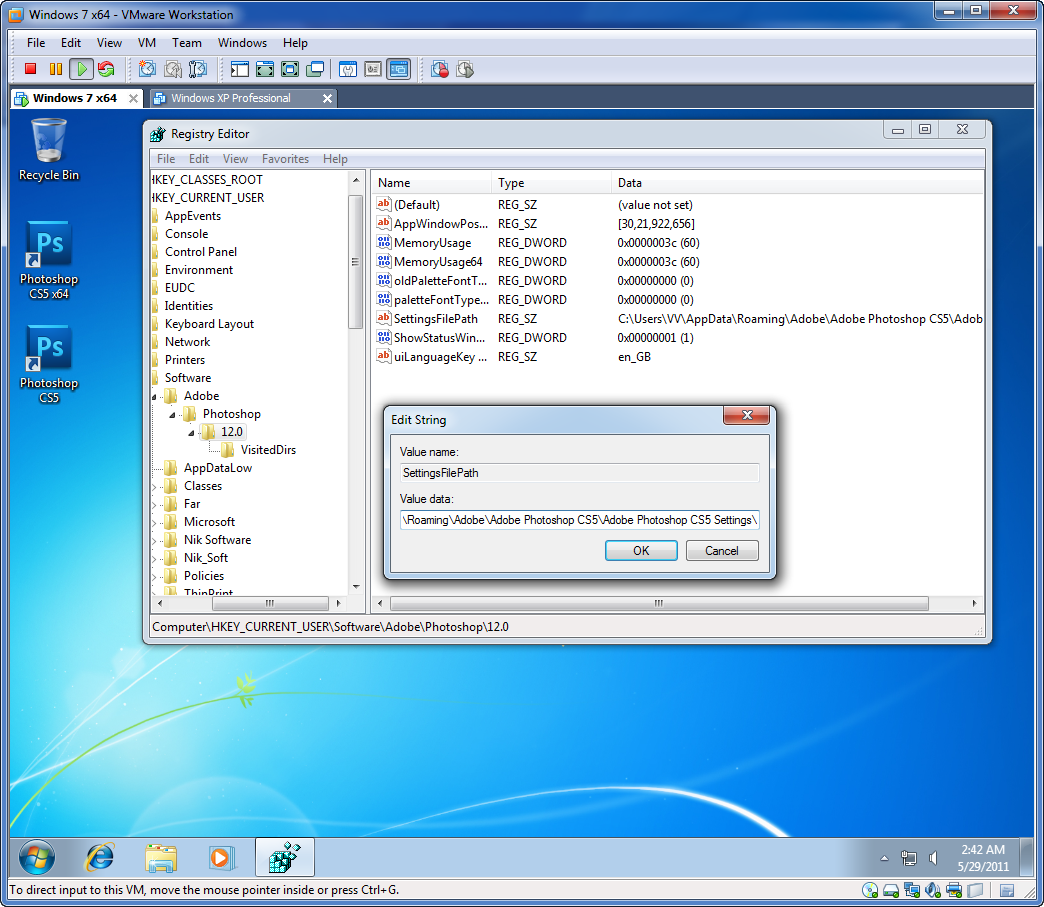Suspend the virtual machine with the pause icon

56,69
